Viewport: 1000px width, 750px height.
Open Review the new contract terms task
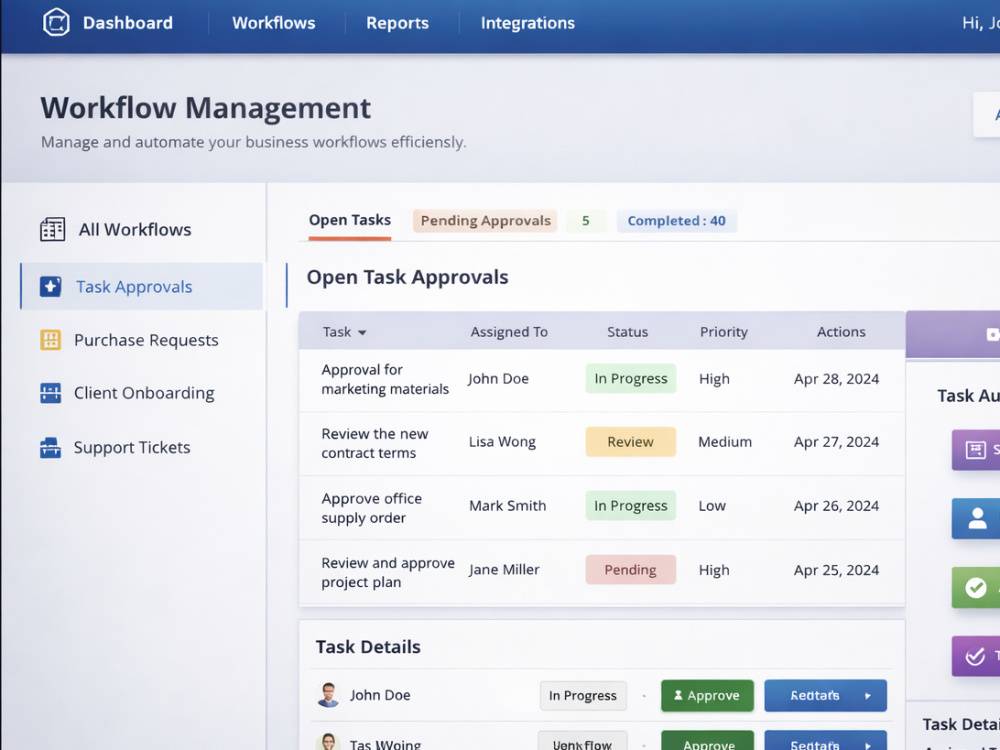pos(375,443)
